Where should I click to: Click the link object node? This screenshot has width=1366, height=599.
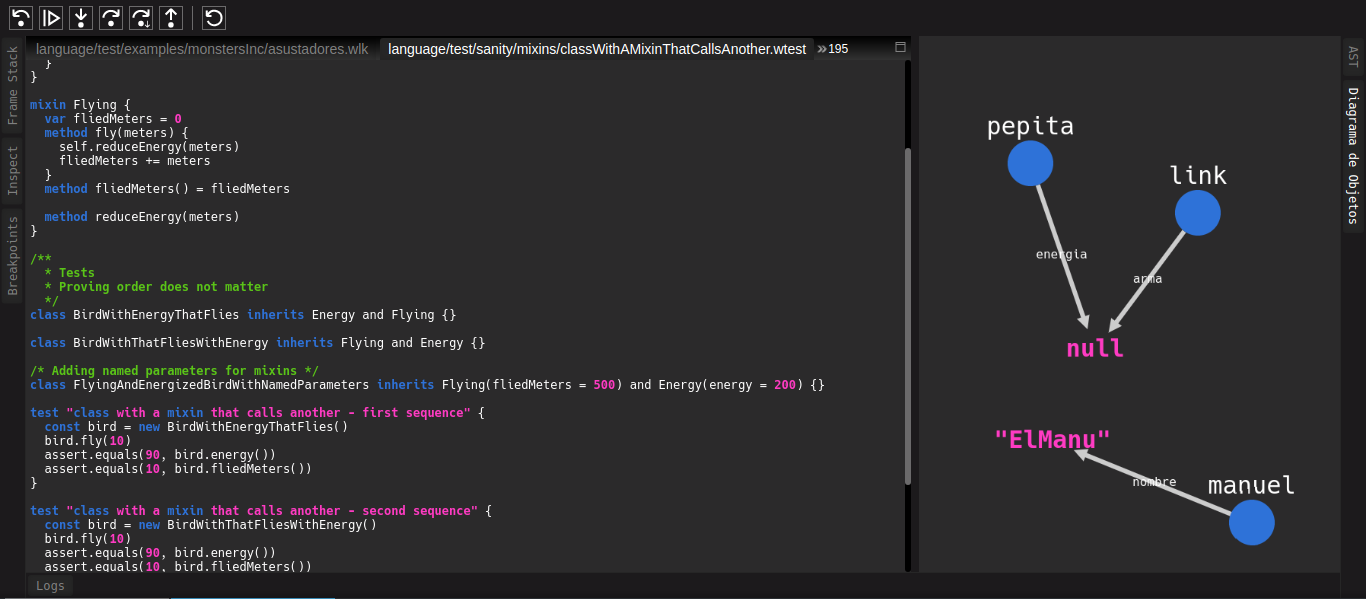(x=1197, y=213)
